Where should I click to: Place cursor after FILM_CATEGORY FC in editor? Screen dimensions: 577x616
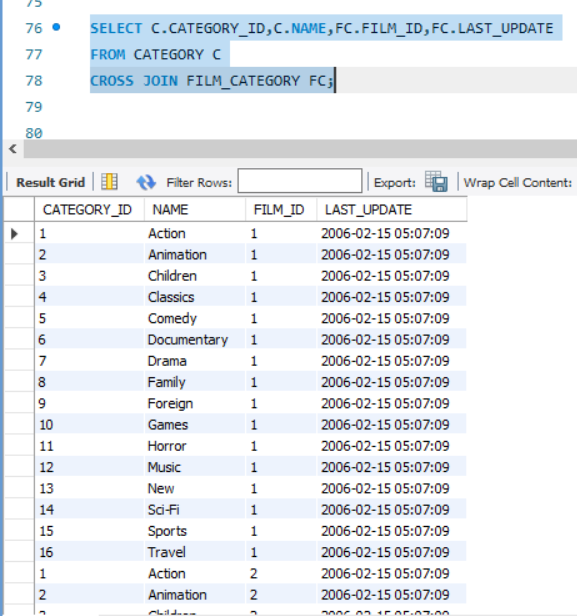tap(334, 81)
